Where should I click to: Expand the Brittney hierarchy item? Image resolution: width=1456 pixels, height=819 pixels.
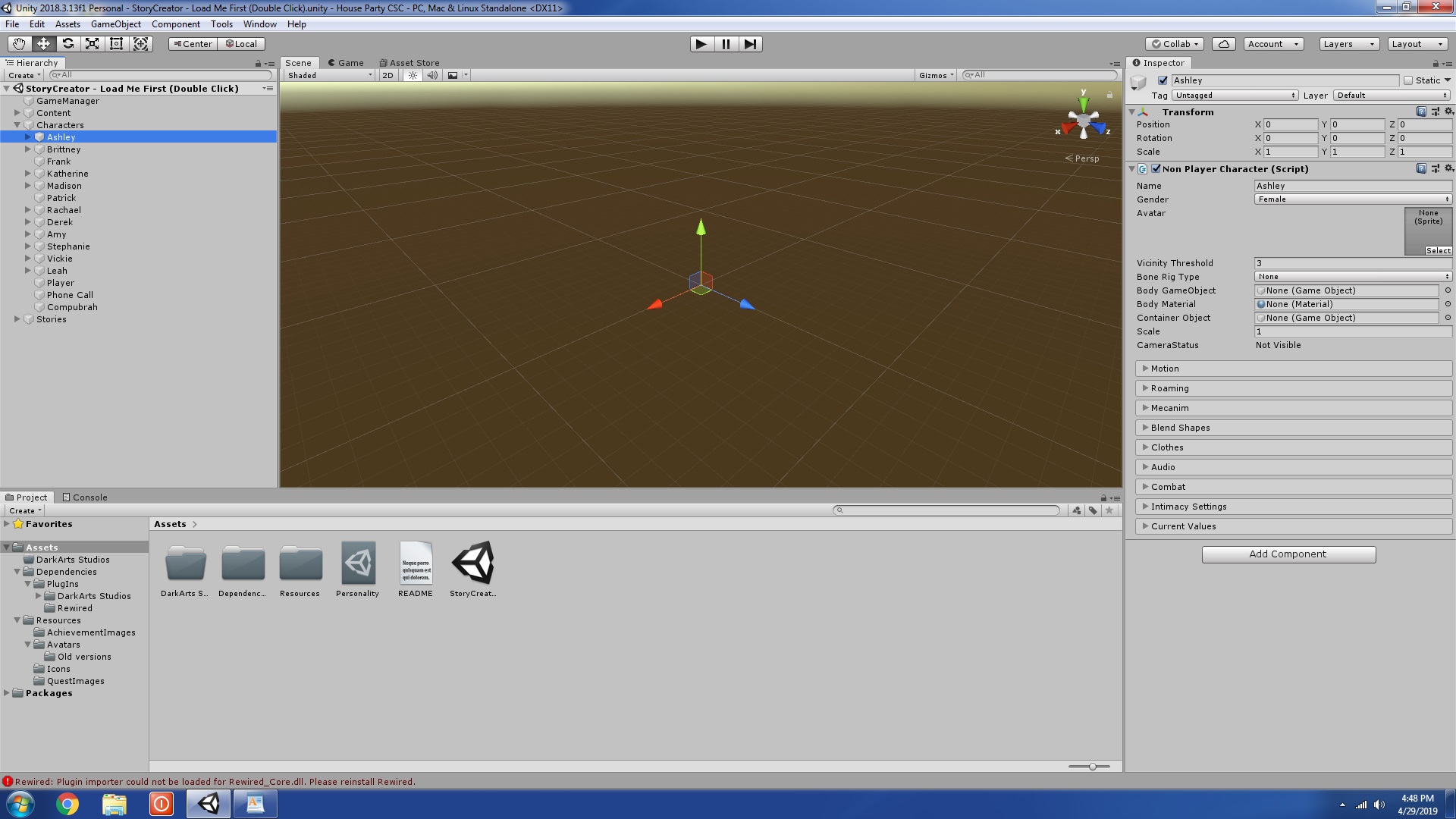pos(28,149)
